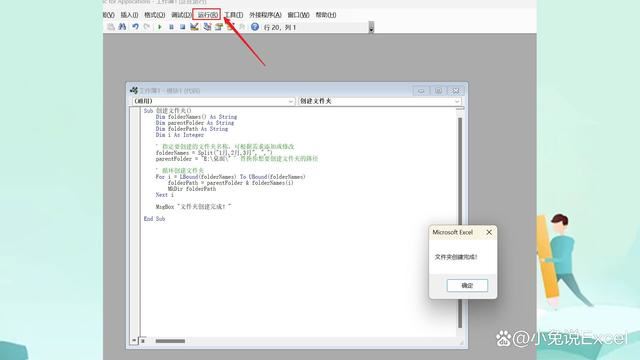Click the 确定 button in the message box

click(467, 285)
